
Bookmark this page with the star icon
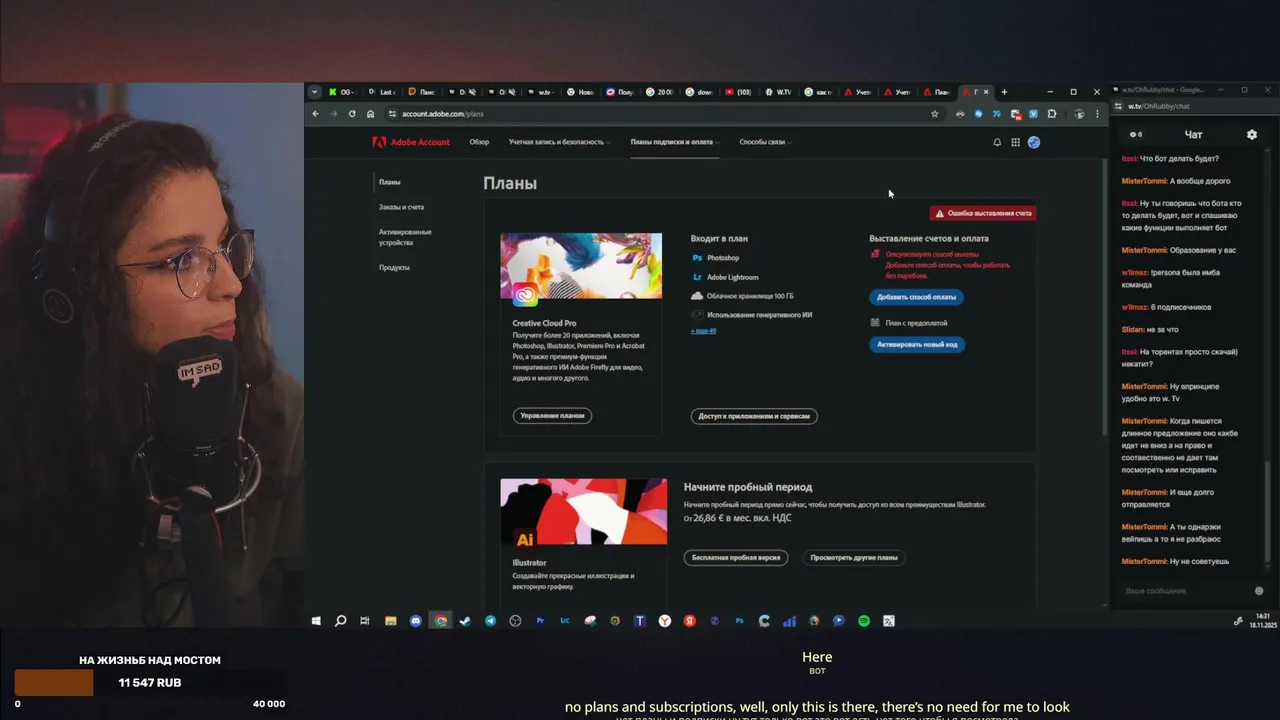tap(935, 114)
